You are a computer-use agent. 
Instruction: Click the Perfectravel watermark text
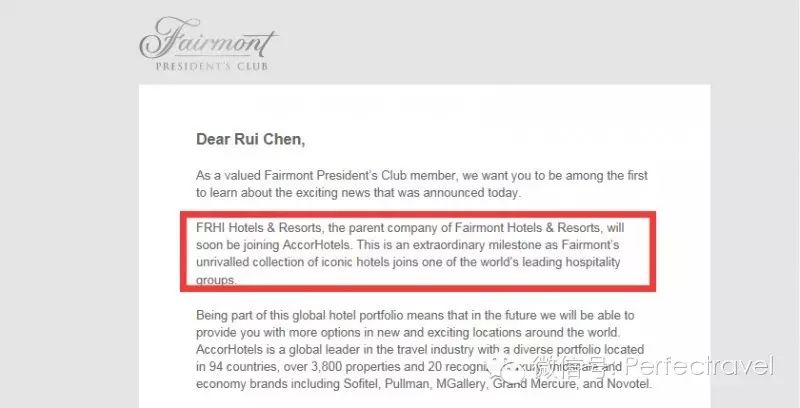[x=699, y=366]
